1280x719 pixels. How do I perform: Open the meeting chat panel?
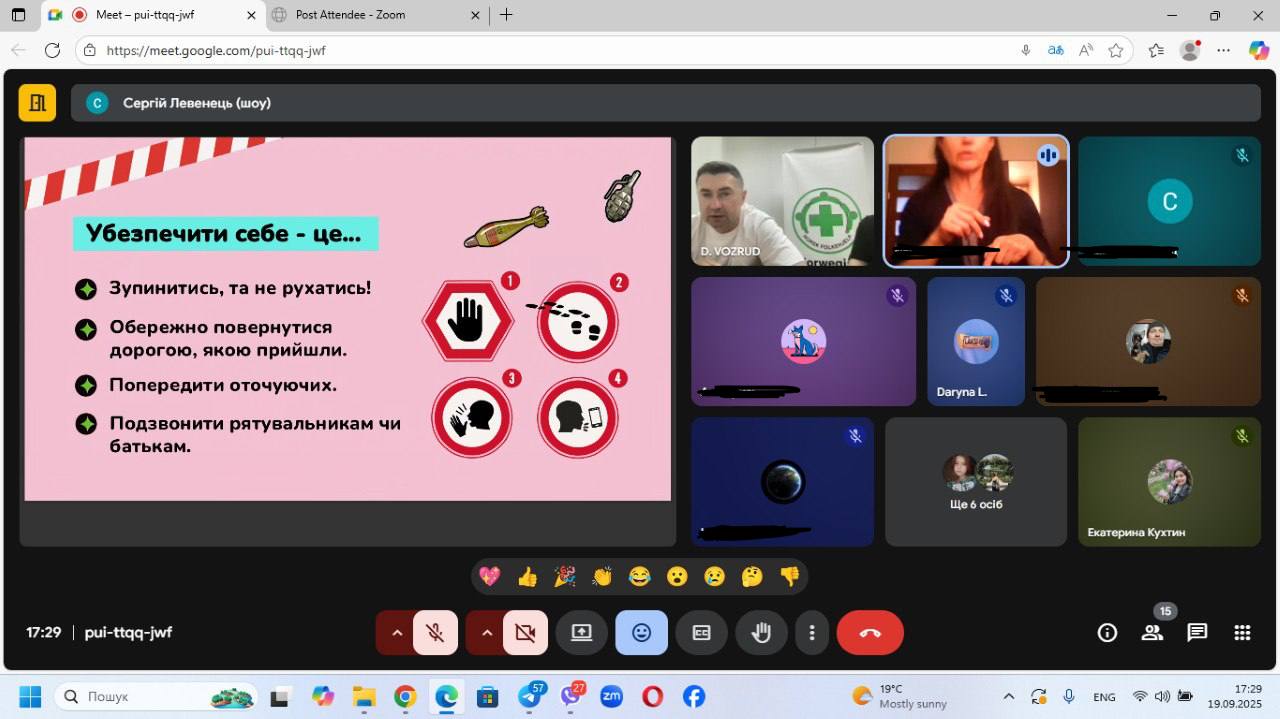tap(1197, 632)
